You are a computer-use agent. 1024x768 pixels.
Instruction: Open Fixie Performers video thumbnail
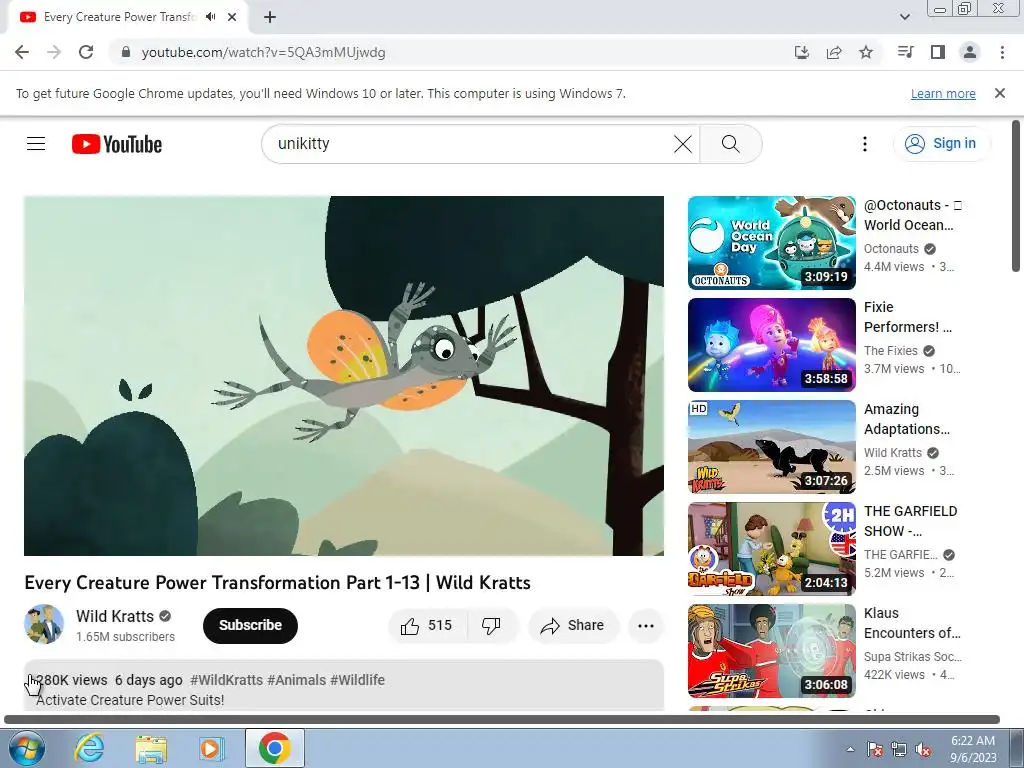(x=771, y=345)
